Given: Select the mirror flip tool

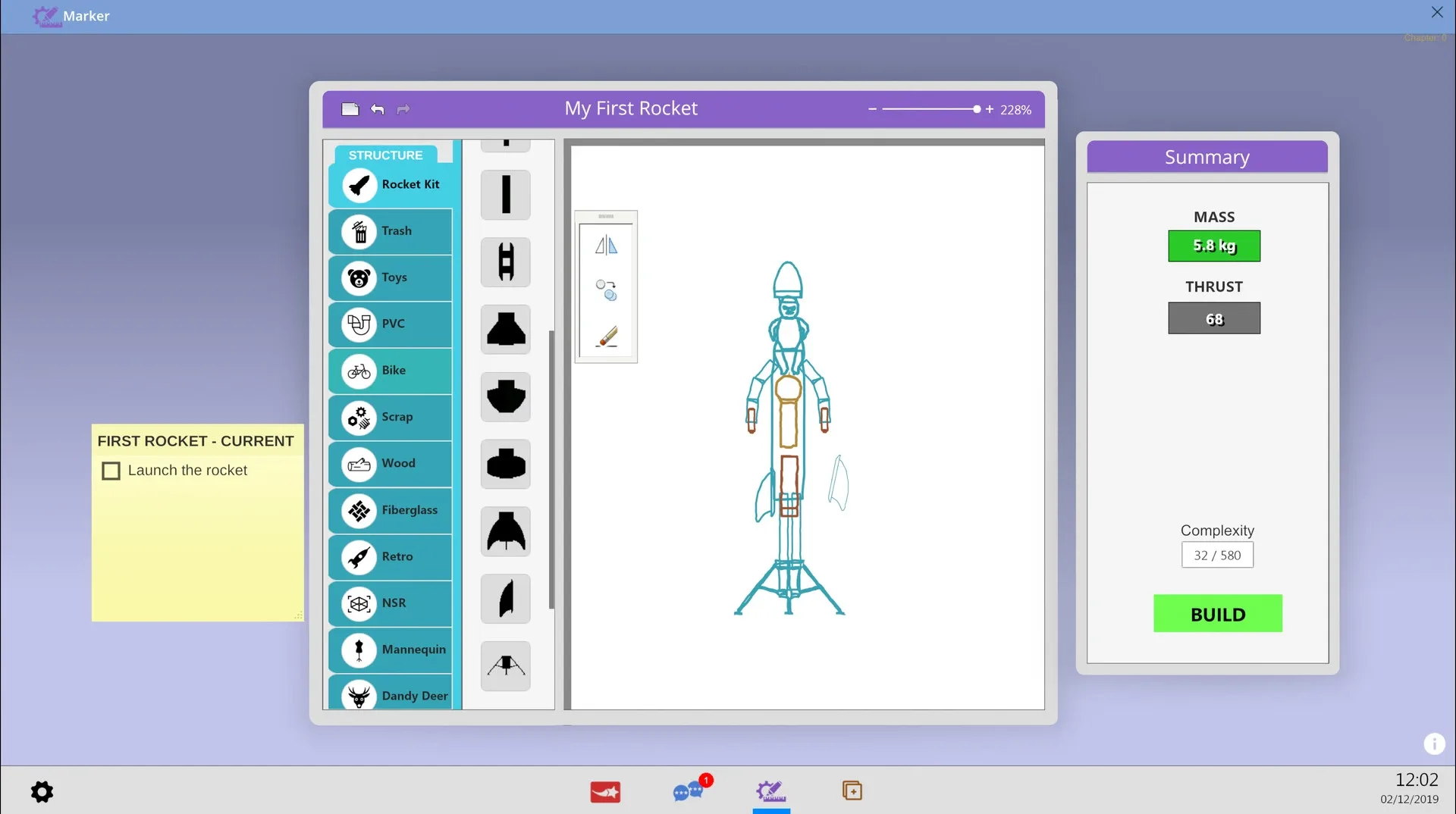Looking at the screenshot, I should pos(605,245).
